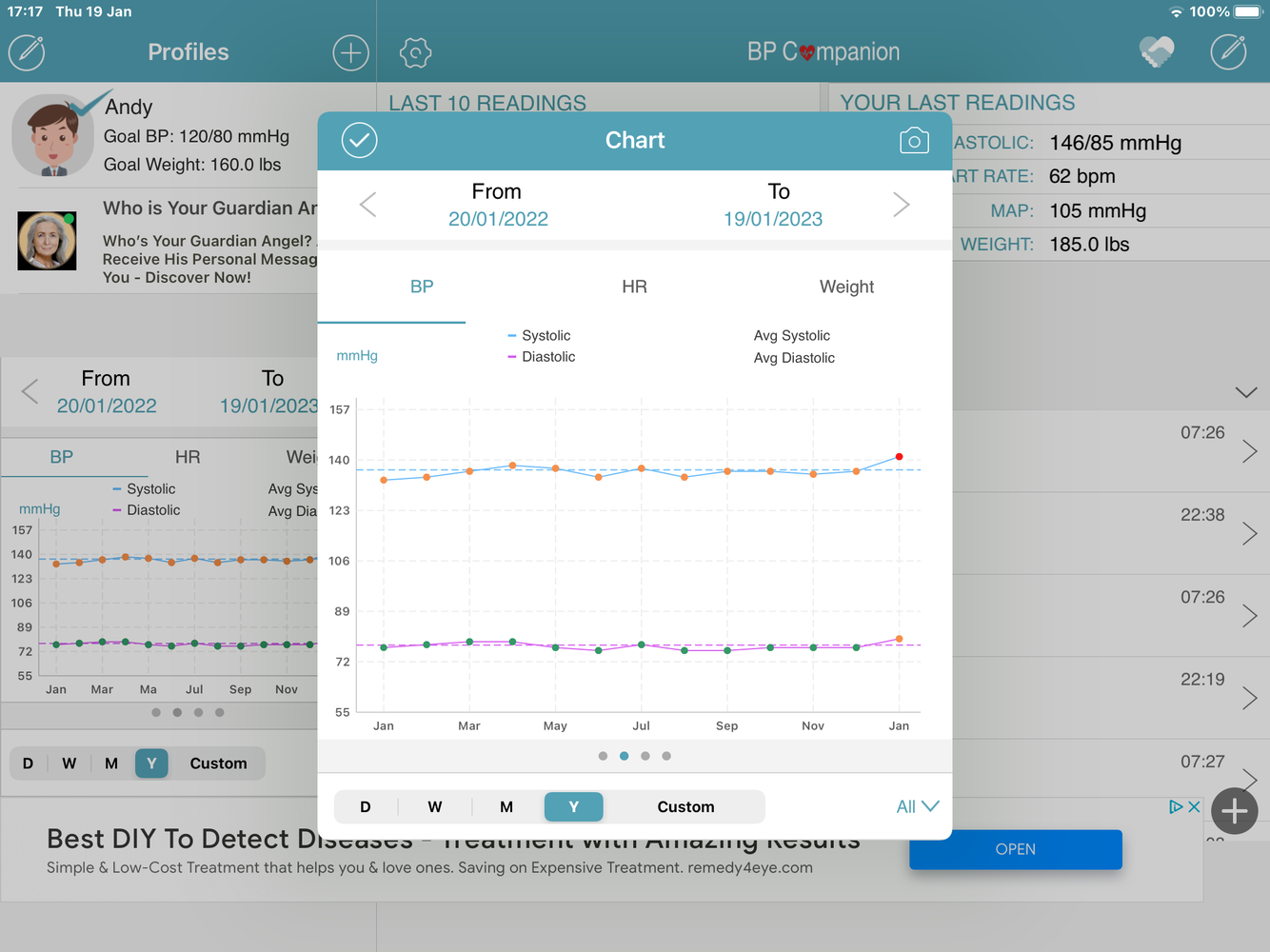Close the advertisement with X icon
The height and width of the screenshot is (952, 1270).
point(1194,806)
